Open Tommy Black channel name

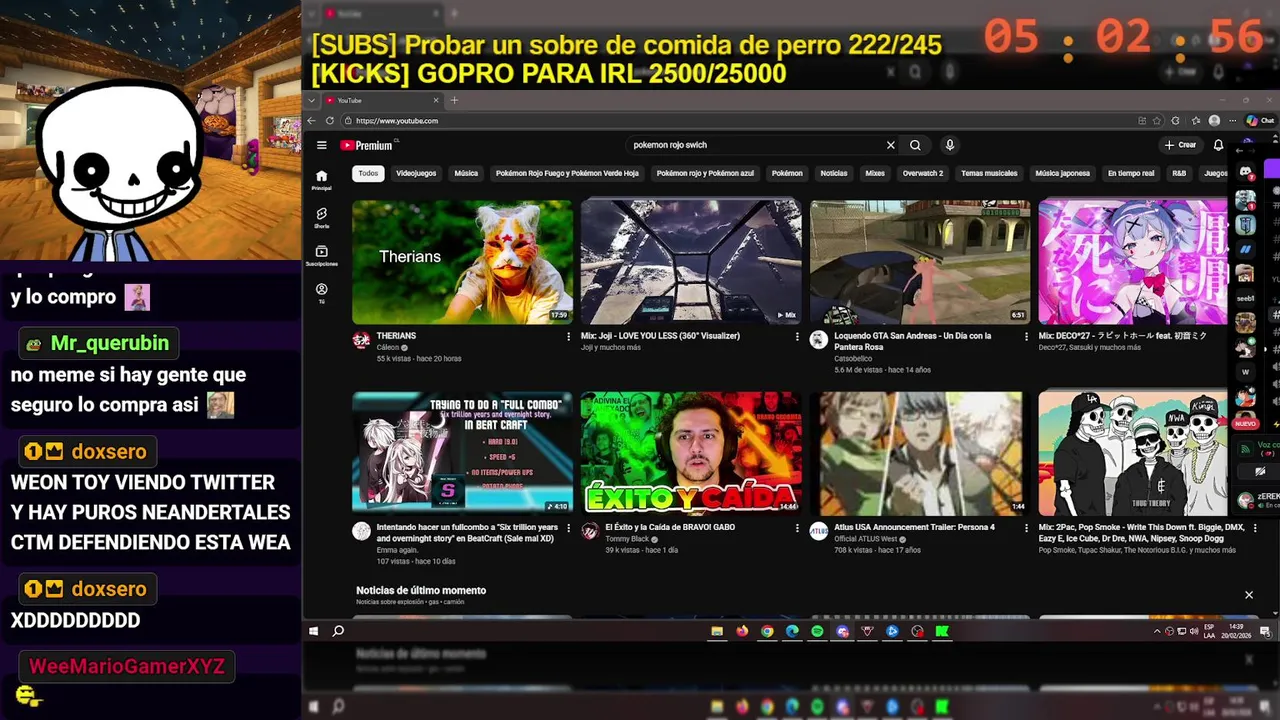click(627, 539)
